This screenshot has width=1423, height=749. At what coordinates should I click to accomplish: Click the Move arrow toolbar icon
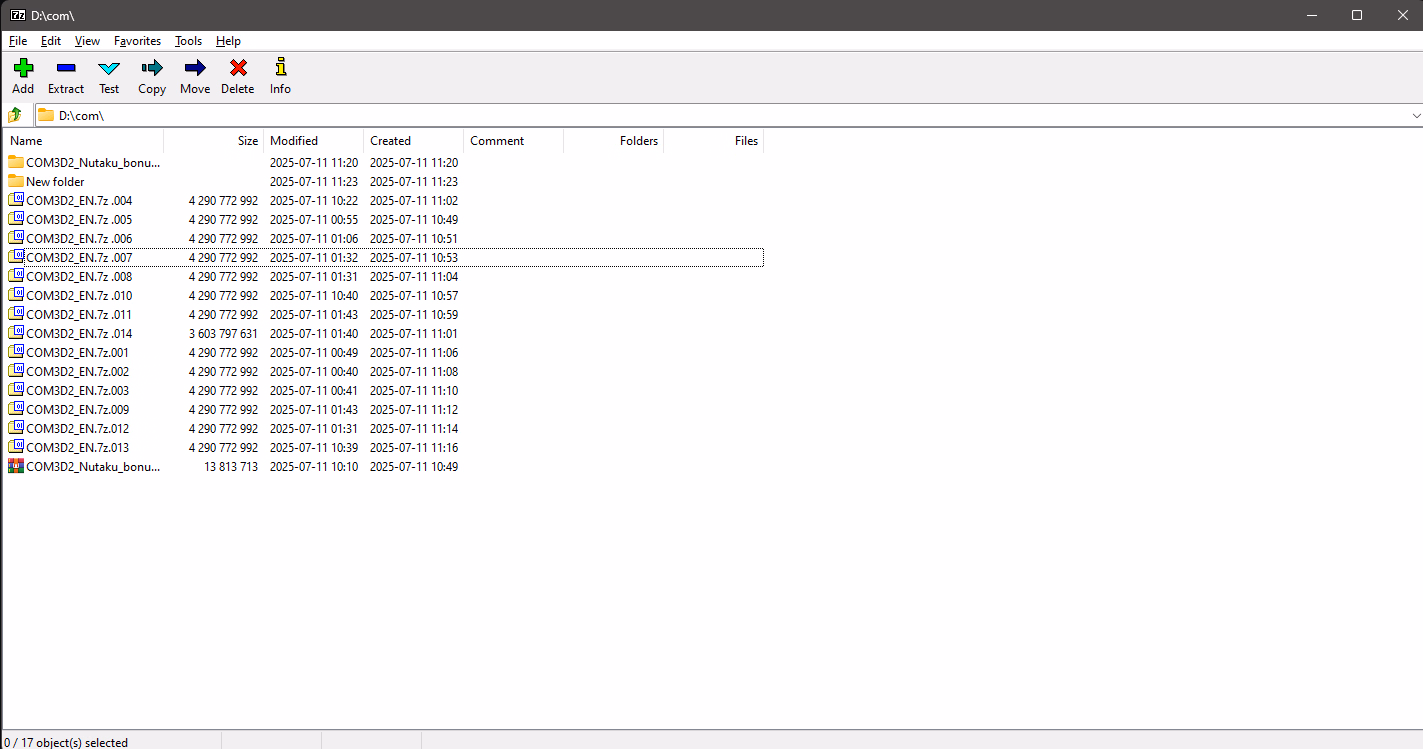coord(195,68)
